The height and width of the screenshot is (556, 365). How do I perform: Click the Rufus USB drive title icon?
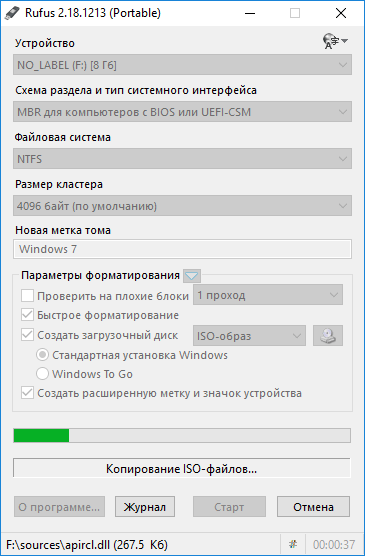tap(12, 13)
